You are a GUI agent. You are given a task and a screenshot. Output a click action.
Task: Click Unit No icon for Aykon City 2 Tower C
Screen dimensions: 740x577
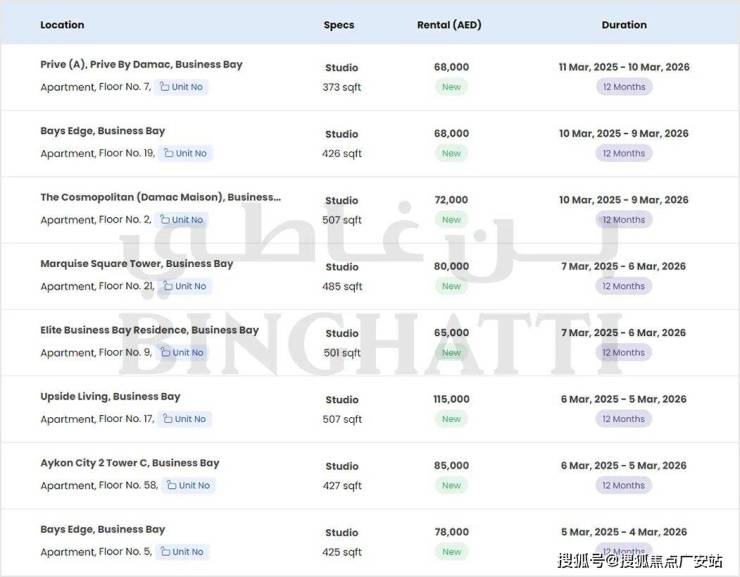pyautogui.click(x=172, y=485)
